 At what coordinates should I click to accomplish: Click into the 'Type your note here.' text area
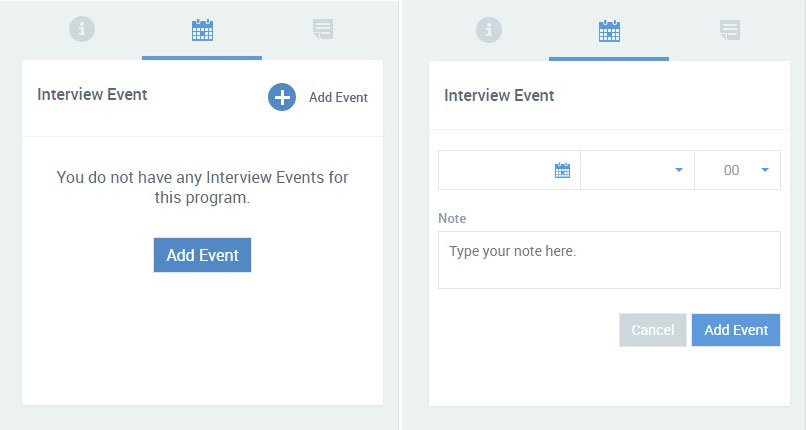click(609, 260)
